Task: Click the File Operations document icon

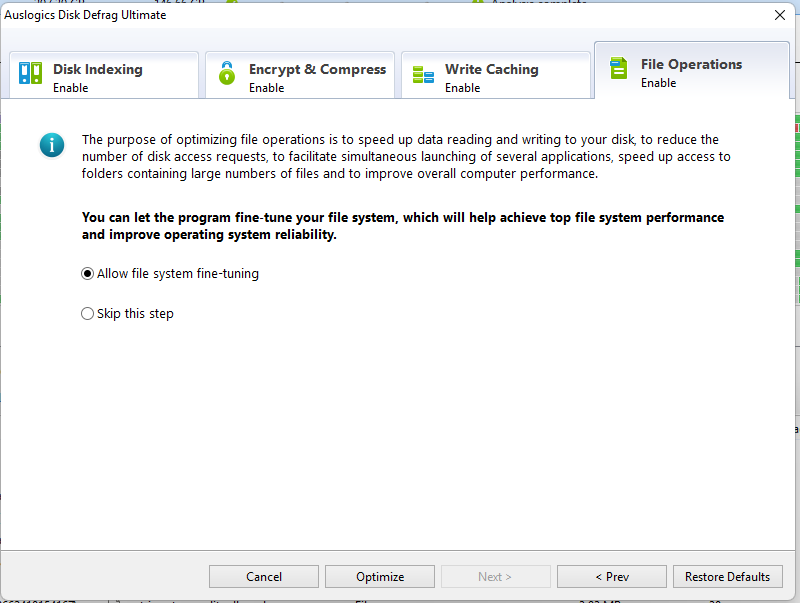Action: tap(619, 68)
